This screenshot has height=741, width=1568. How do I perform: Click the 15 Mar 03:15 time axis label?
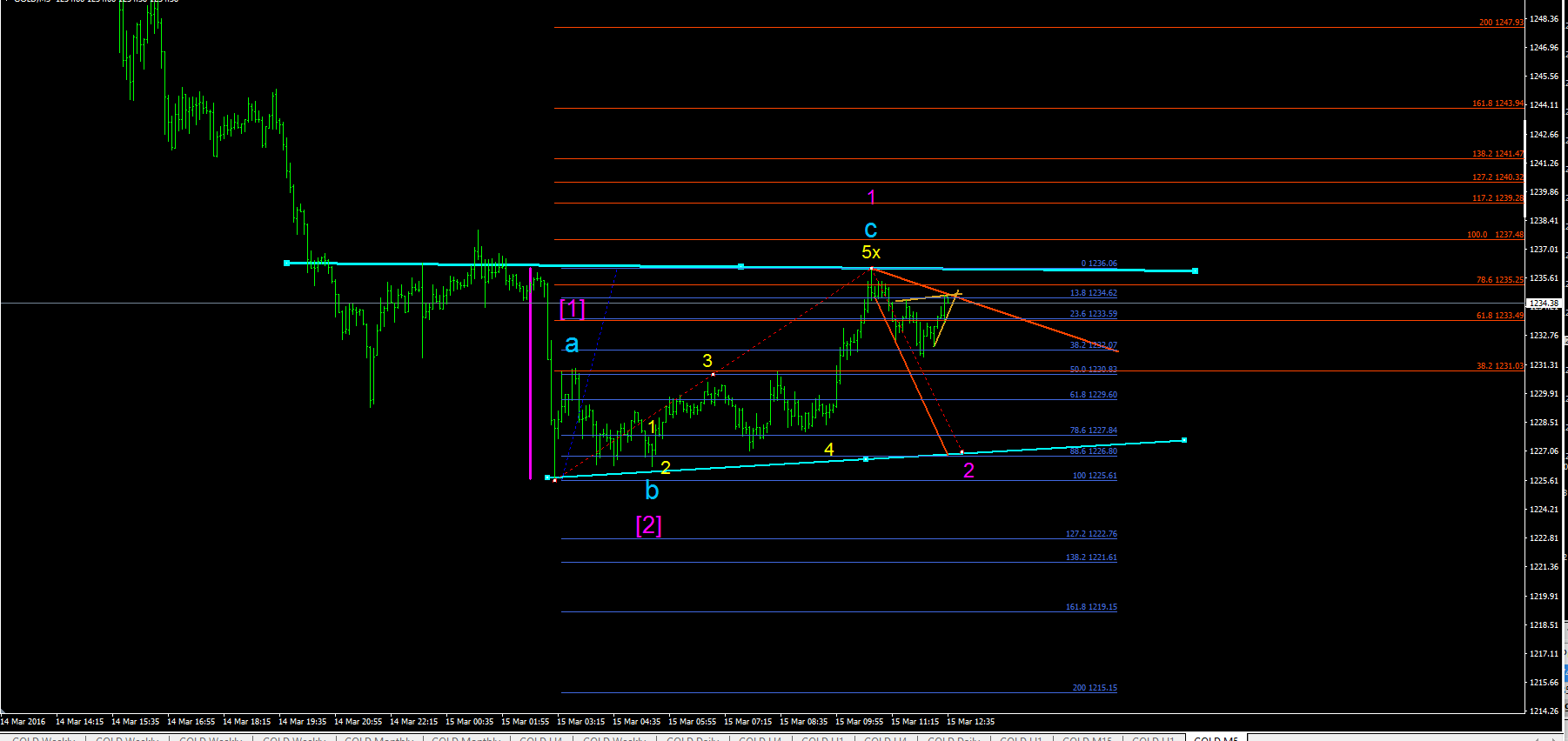(x=580, y=722)
